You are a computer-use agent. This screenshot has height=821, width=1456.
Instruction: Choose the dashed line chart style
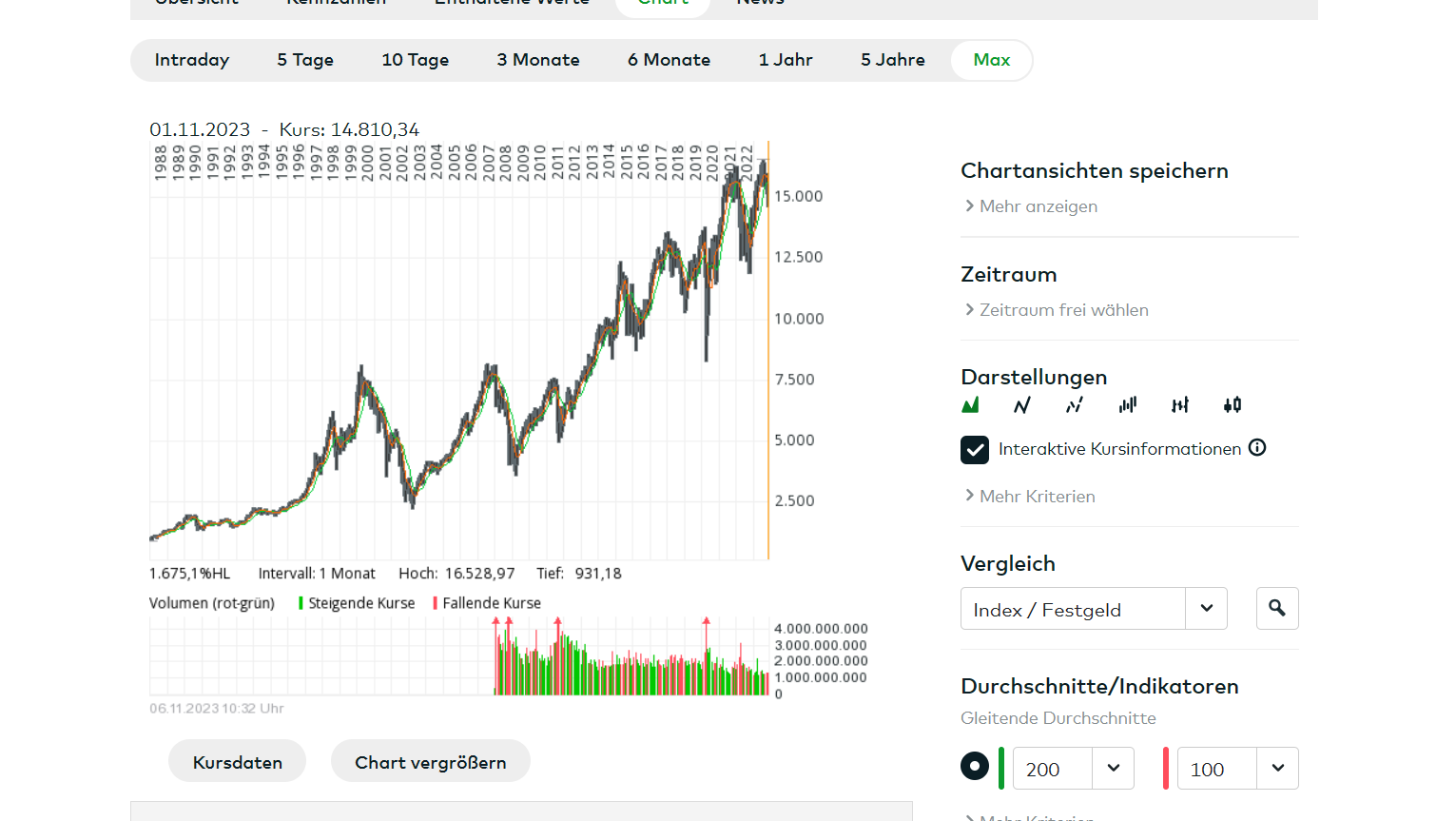pyautogui.click(x=1075, y=405)
